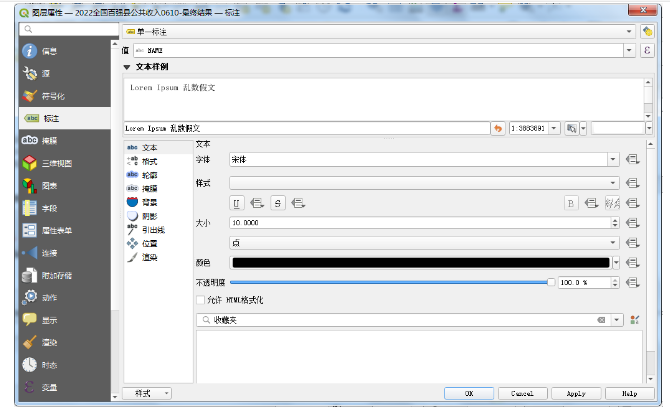Click data-defined override for 颜色 color

pos(632,263)
